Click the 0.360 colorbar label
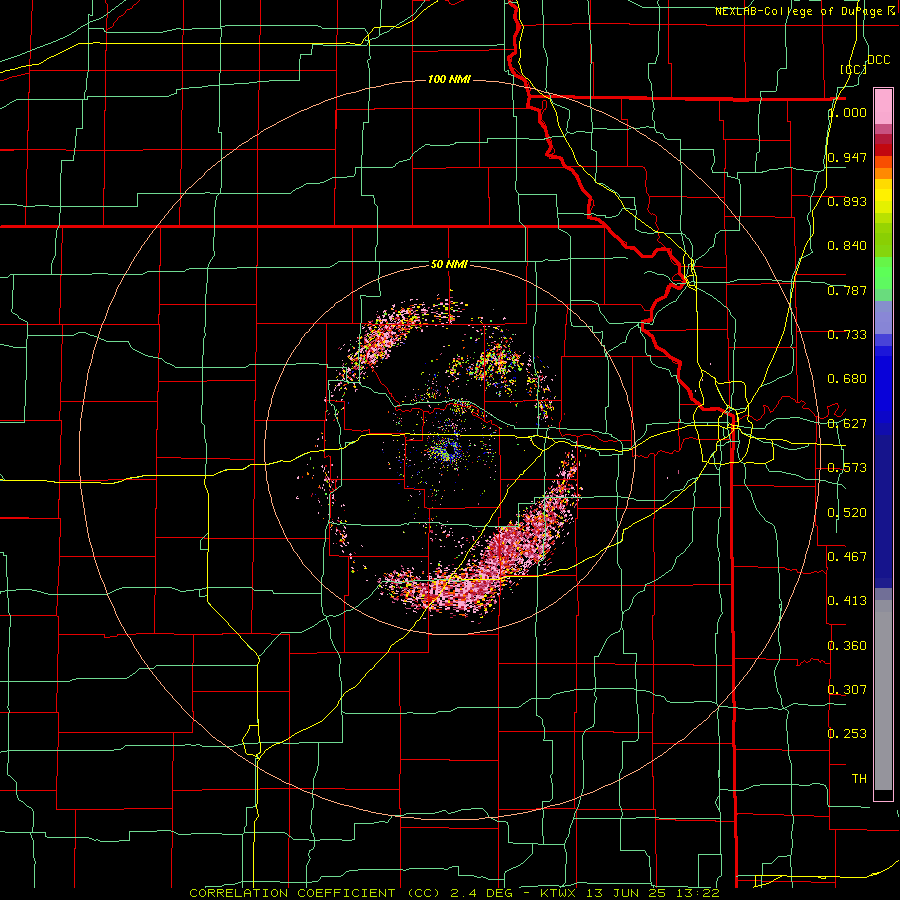This screenshot has width=900, height=900. pos(847,646)
